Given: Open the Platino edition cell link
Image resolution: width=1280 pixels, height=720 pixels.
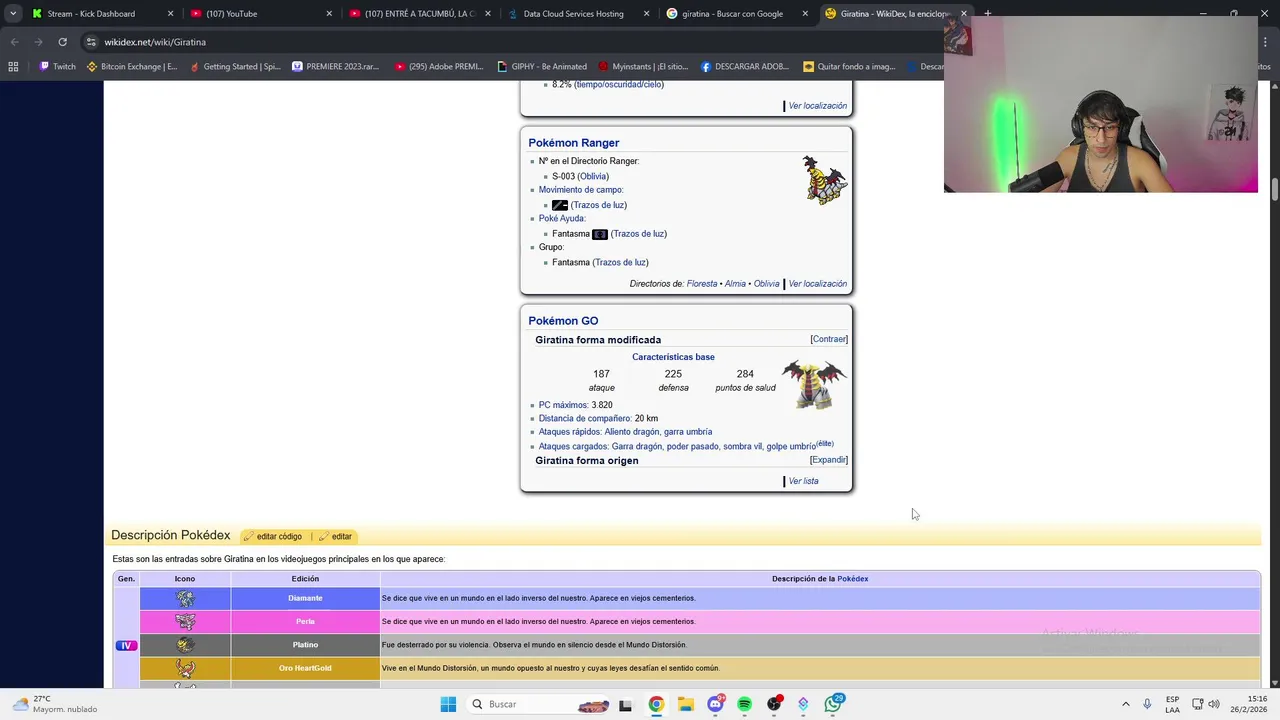Looking at the screenshot, I should click(x=305, y=645).
